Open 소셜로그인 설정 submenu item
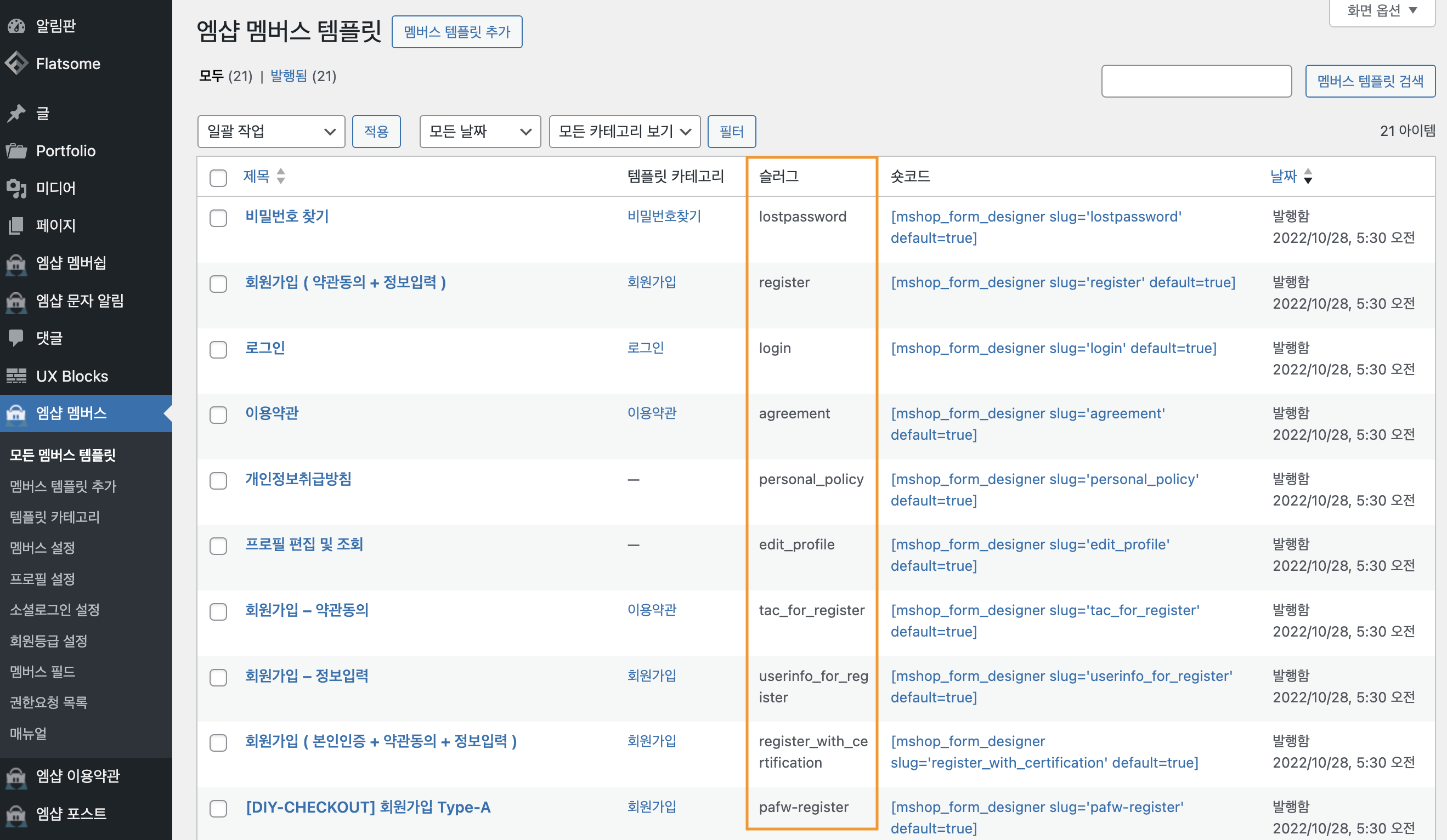 point(54,609)
